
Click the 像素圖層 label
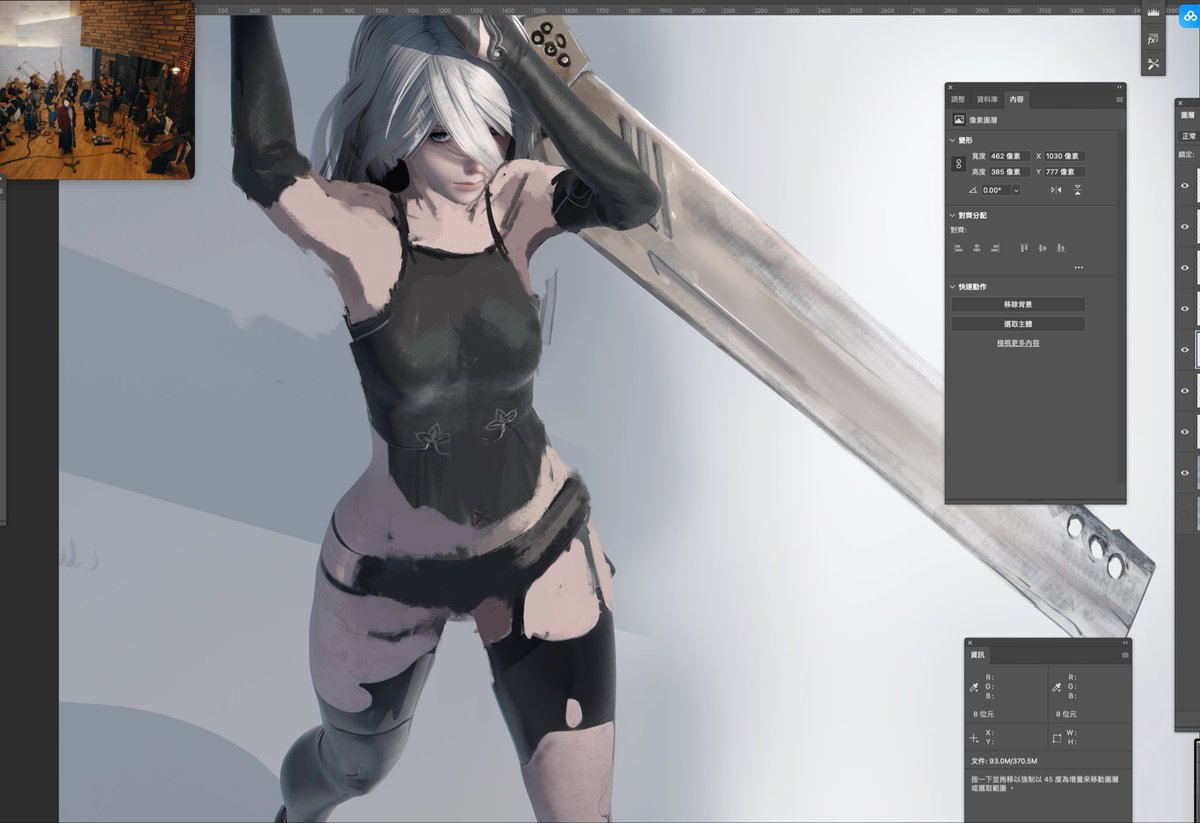tap(983, 120)
